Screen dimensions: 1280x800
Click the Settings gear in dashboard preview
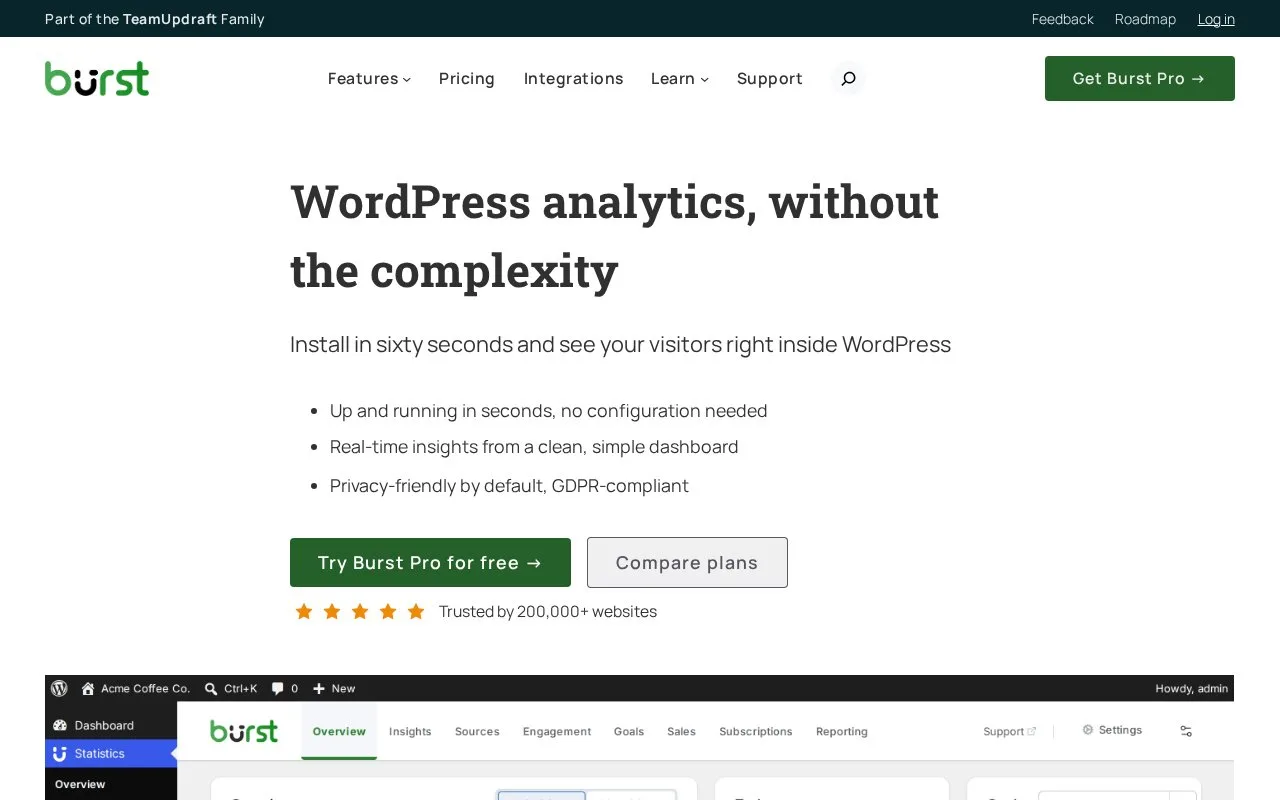[1088, 730]
